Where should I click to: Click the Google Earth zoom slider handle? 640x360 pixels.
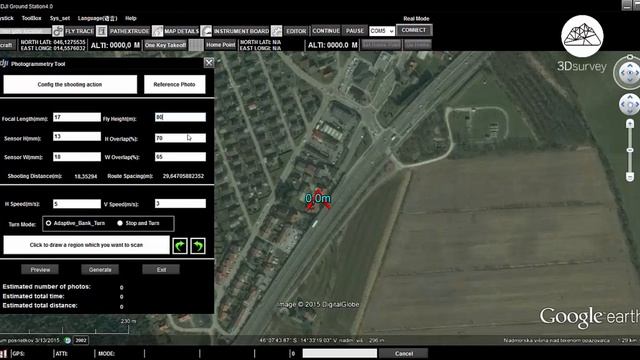[630, 150]
